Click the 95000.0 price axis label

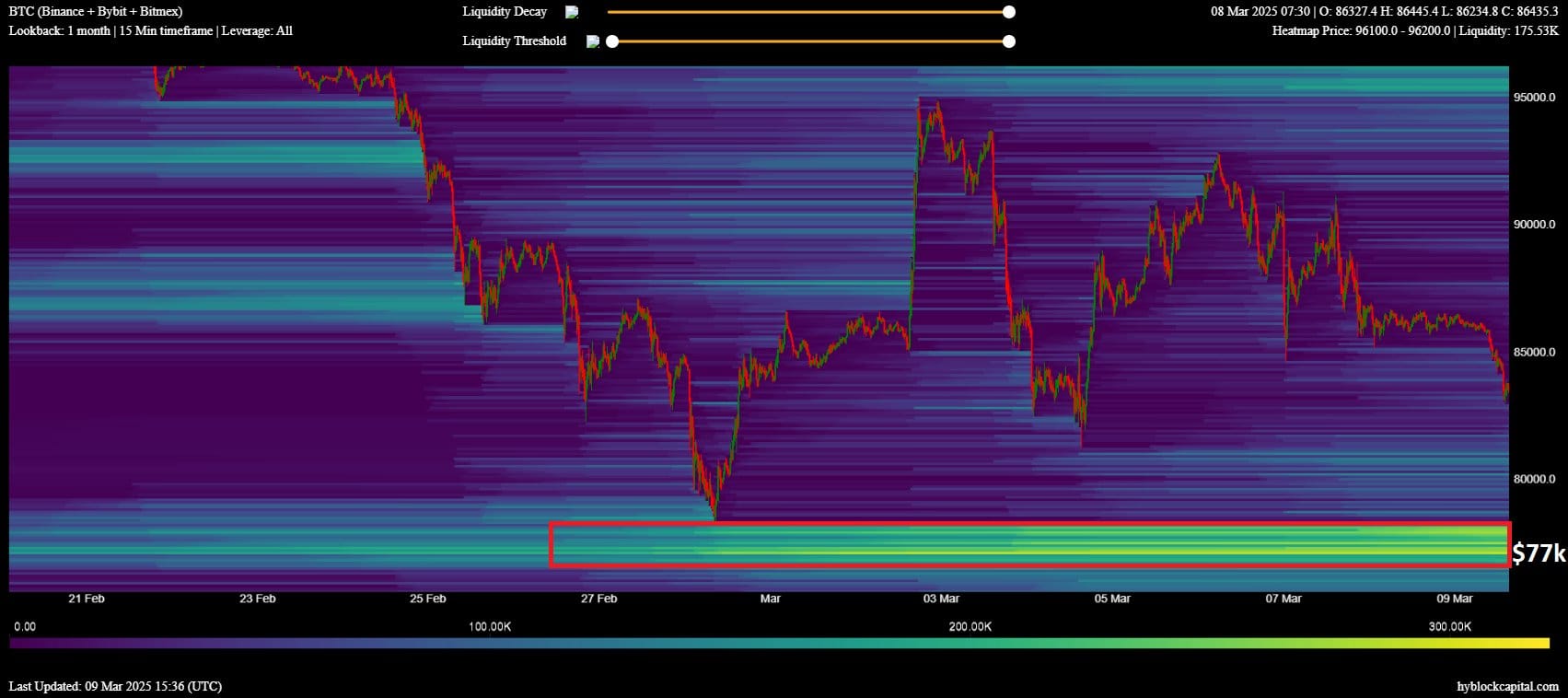[1533, 97]
